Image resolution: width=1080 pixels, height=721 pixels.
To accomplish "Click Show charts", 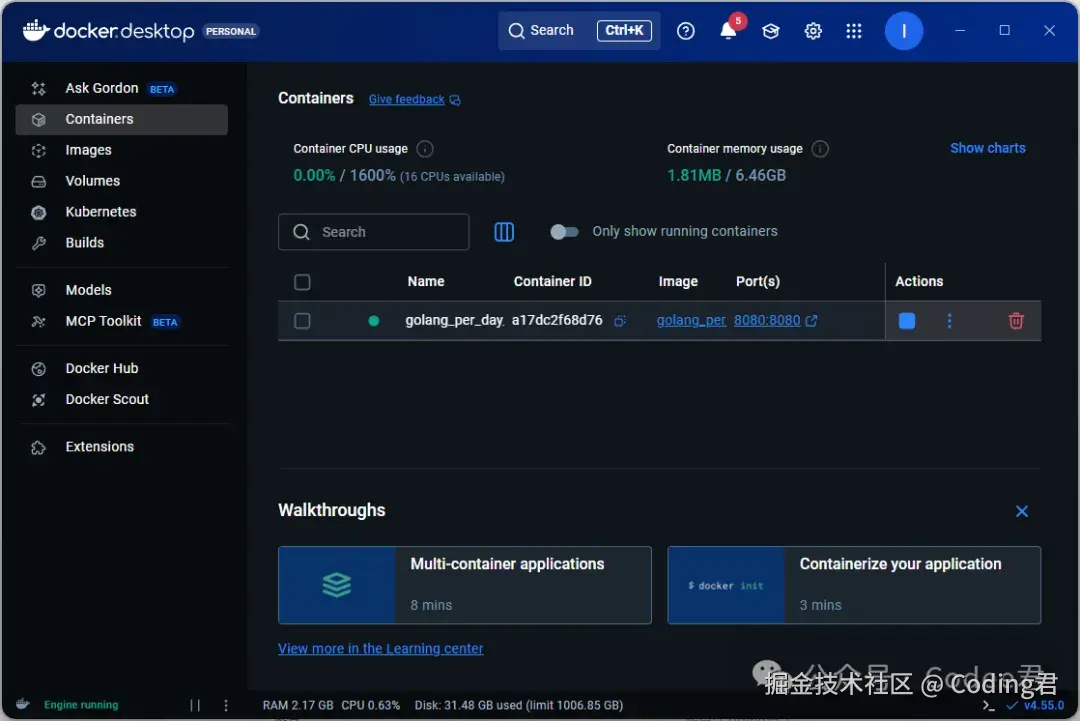I will 988,148.
